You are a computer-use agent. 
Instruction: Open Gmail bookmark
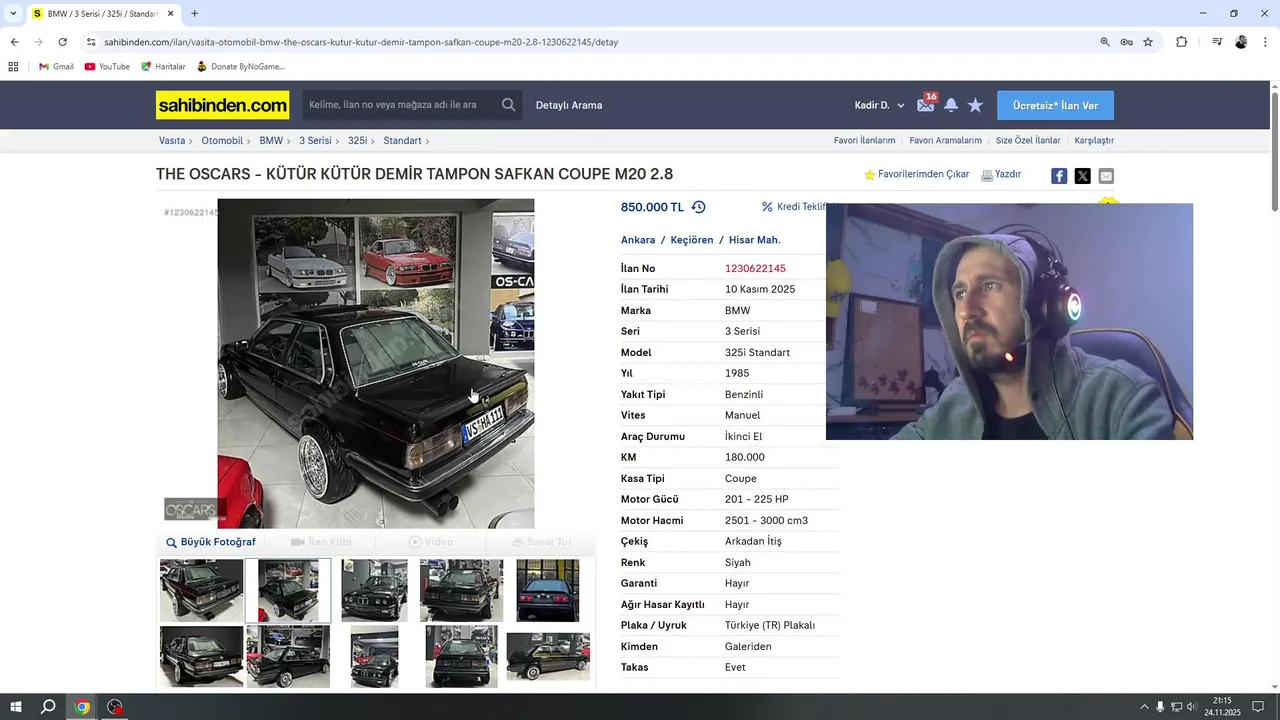coord(56,67)
